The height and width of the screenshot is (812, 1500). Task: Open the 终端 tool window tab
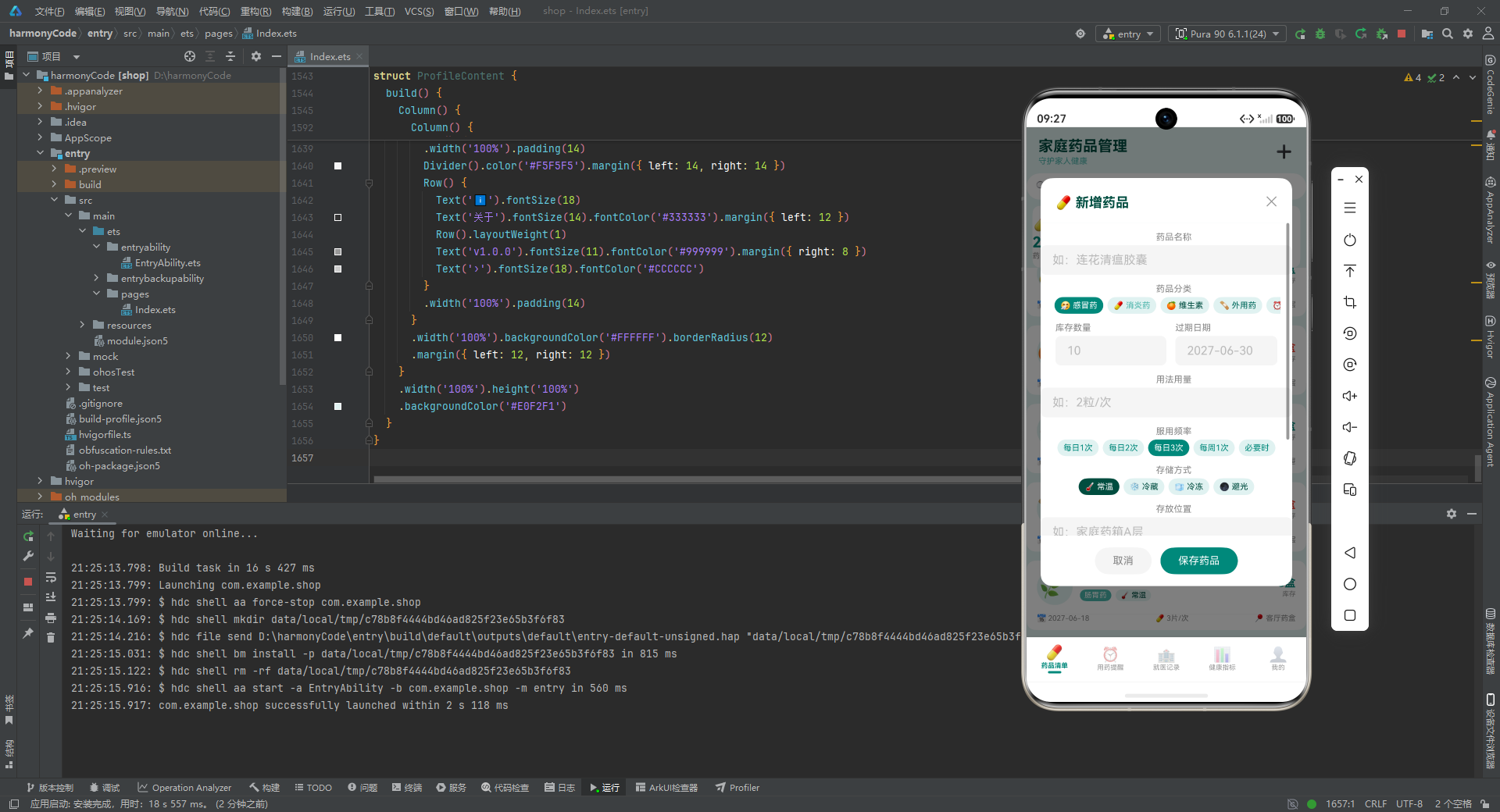[x=407, y=787]
